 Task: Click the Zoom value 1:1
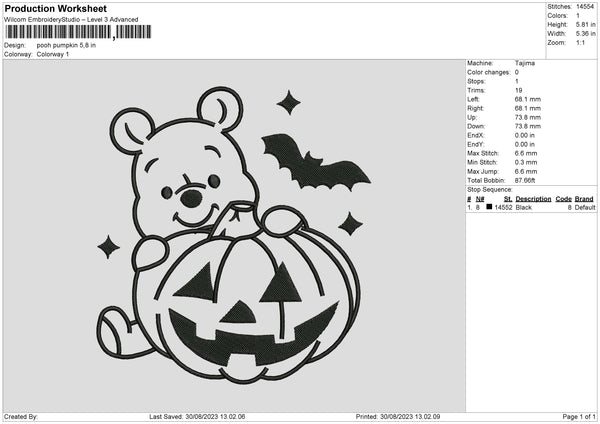click(x=580, y=42)
